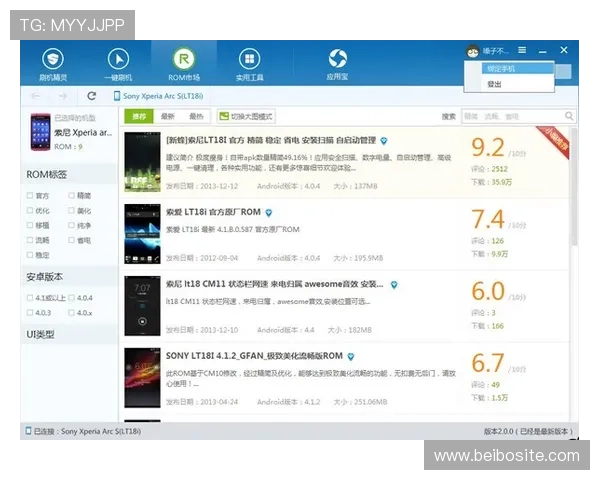
Task: Open the 一键刷机 one-click flash section
Action: point(118,64)
